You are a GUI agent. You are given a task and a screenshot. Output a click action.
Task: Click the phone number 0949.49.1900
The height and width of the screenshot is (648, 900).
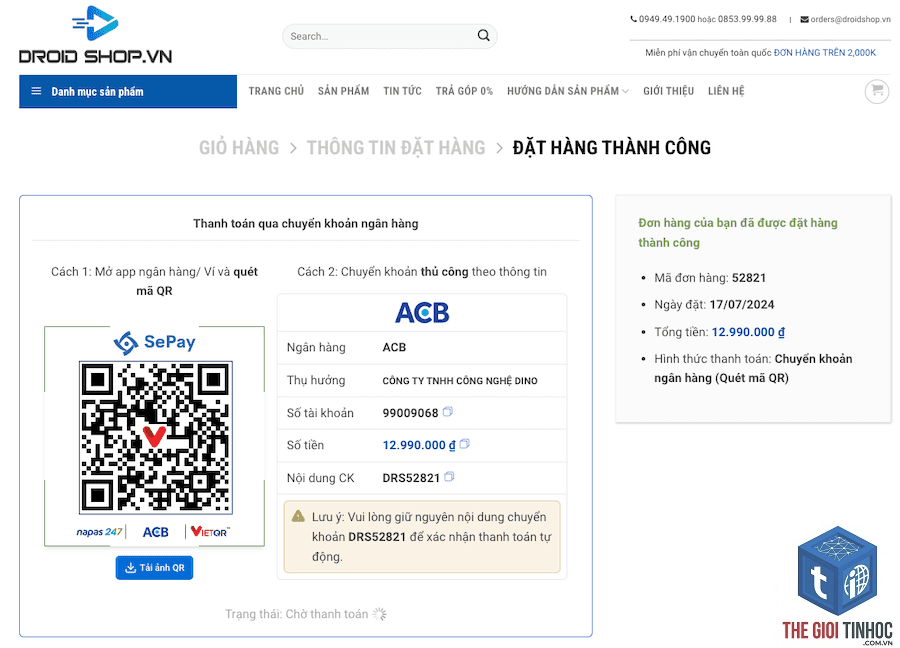(x=667, y=19)
